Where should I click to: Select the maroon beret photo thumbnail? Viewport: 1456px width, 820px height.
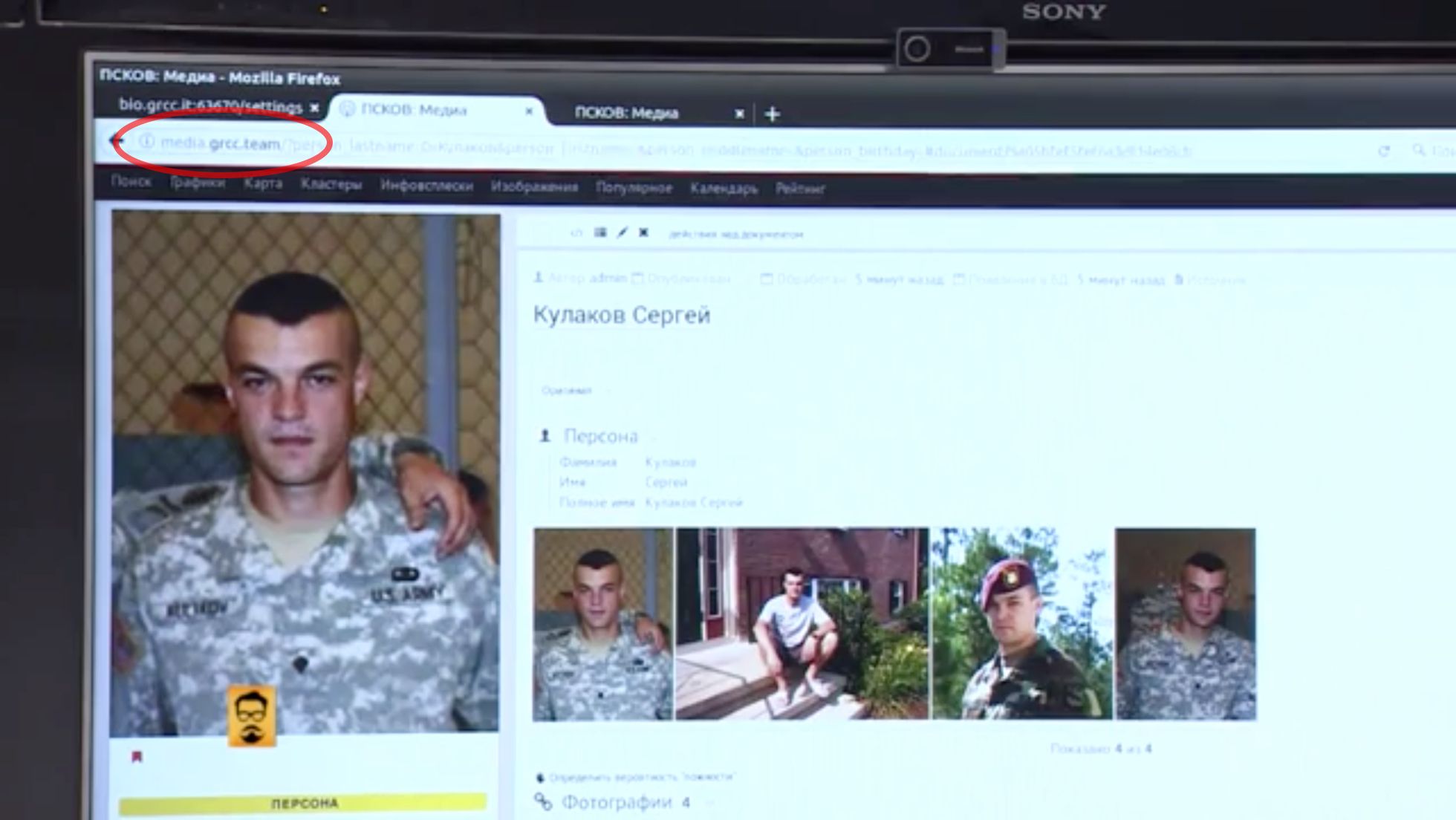pyautogui.click(x=1021, y=623)
